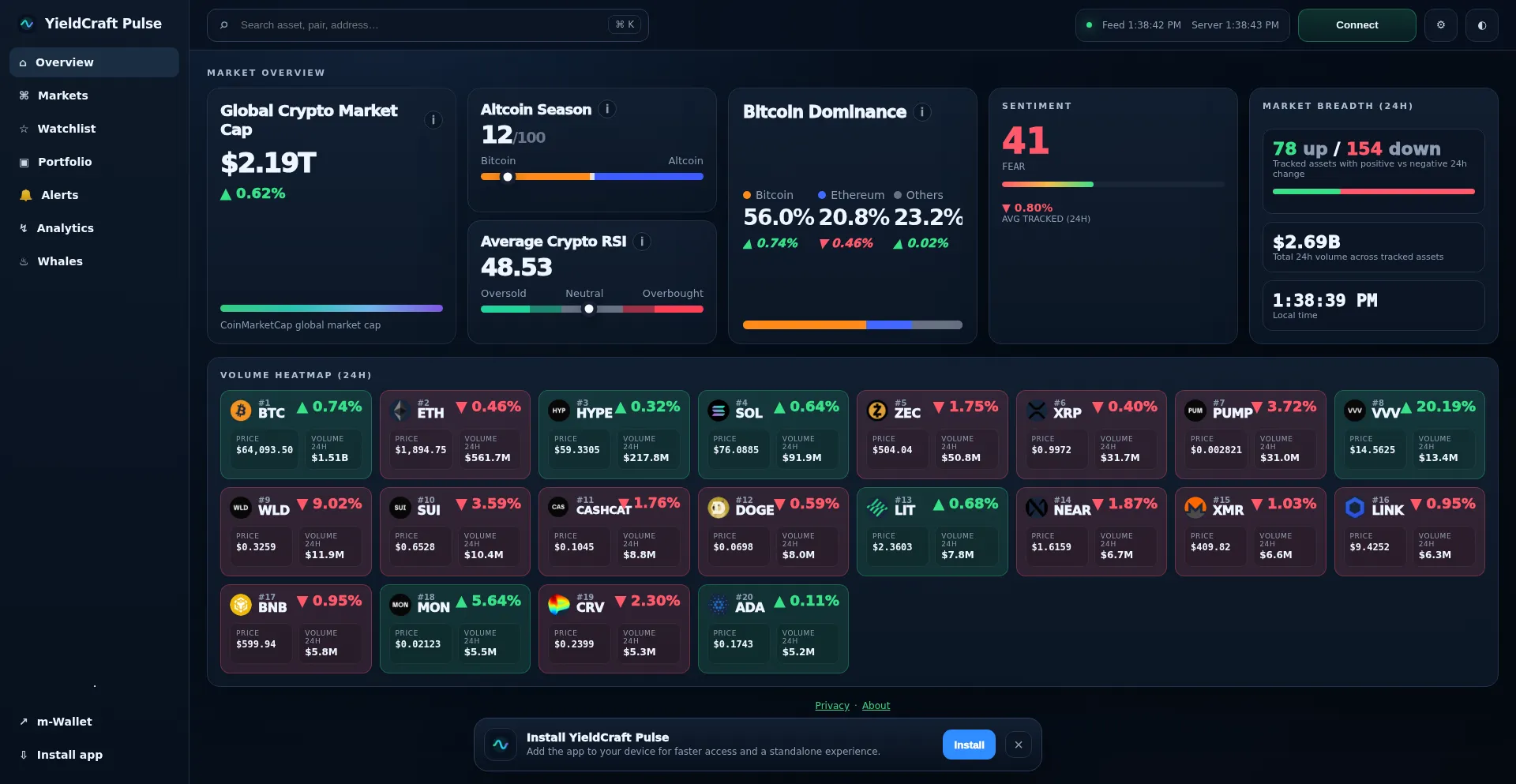Click the BTC coin icon

click(x=241, y=410)
